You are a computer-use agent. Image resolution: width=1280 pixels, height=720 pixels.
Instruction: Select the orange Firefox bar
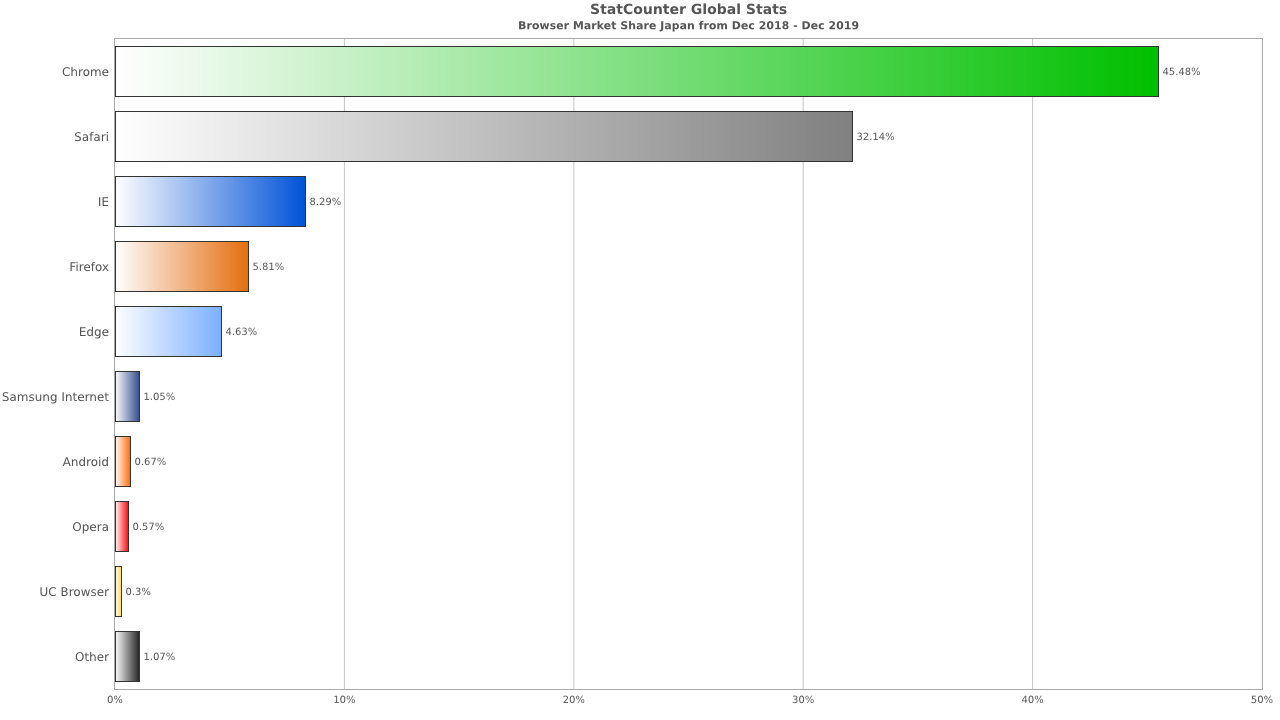point(182,266)
